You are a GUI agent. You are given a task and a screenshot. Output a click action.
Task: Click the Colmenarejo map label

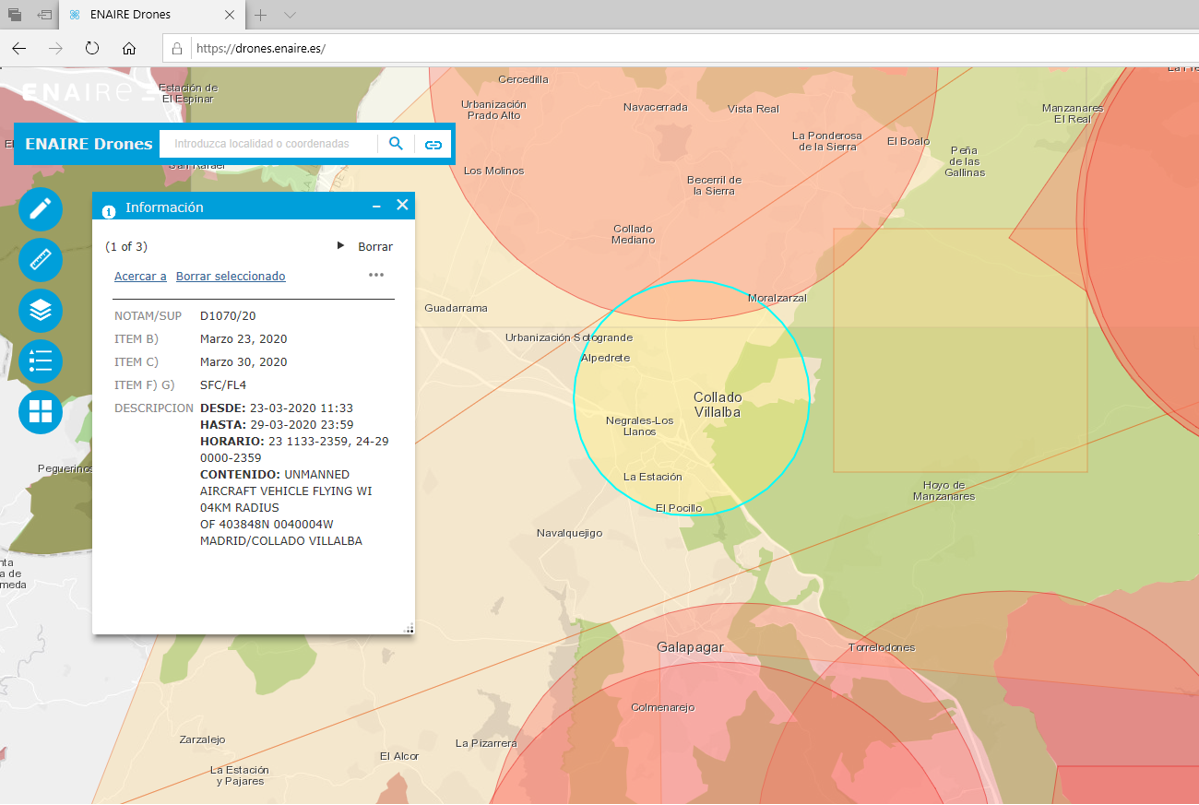pos(663,707)
